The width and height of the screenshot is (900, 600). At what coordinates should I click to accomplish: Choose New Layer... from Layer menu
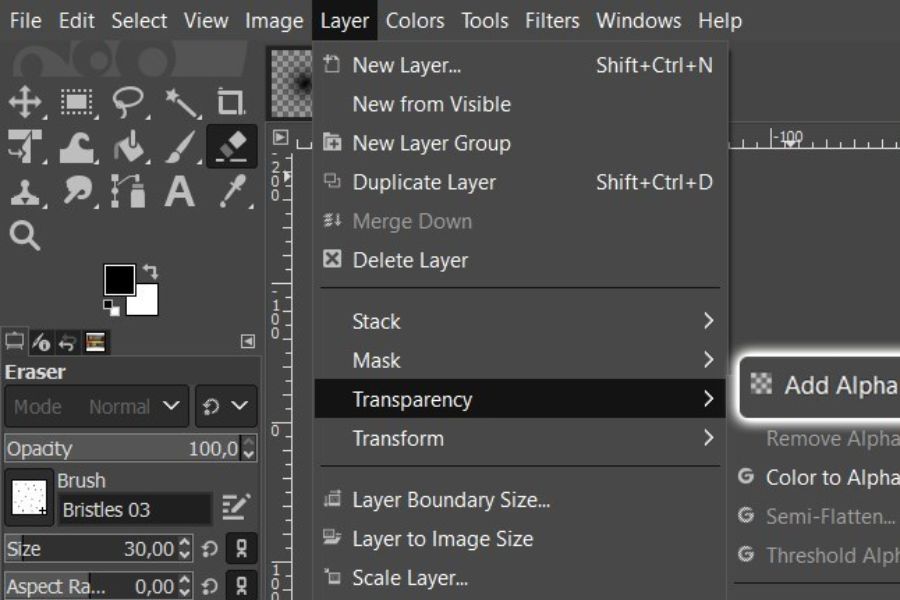[519, 65]
